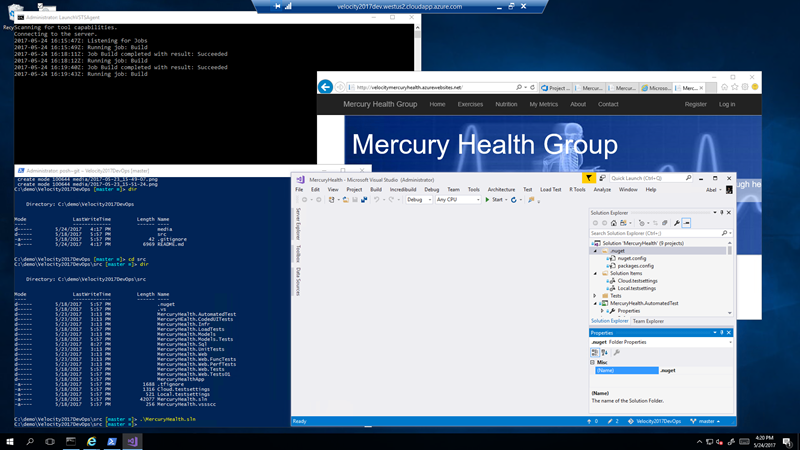Click the Refresh icon in Internet Explorer address bar
The image size is (800, 450).
pos(532,87)
